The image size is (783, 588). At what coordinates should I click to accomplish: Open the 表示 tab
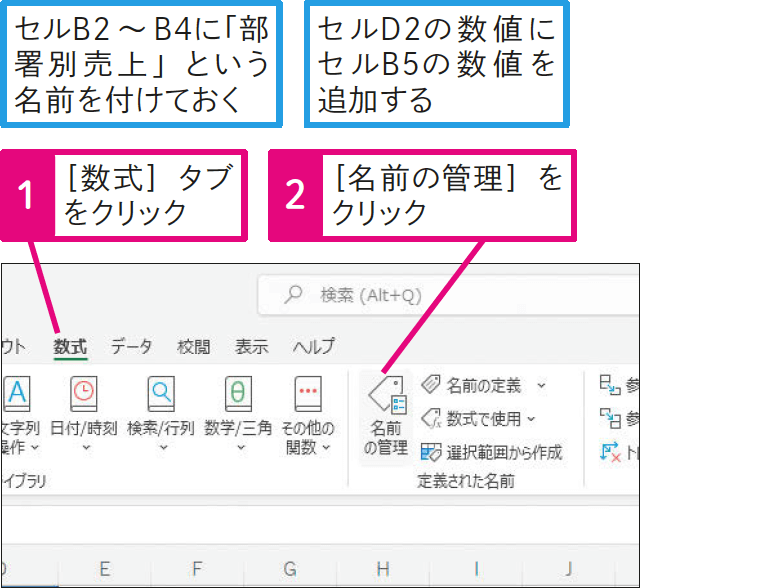point(252,346)
